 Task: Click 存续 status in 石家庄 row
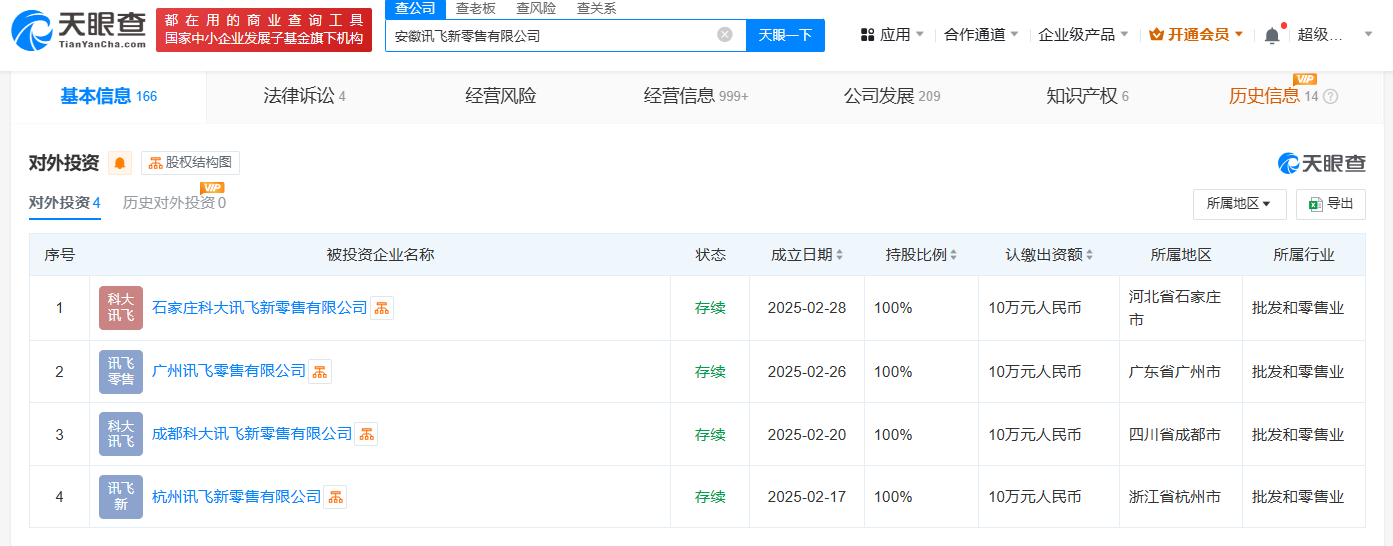pos(710,308)
